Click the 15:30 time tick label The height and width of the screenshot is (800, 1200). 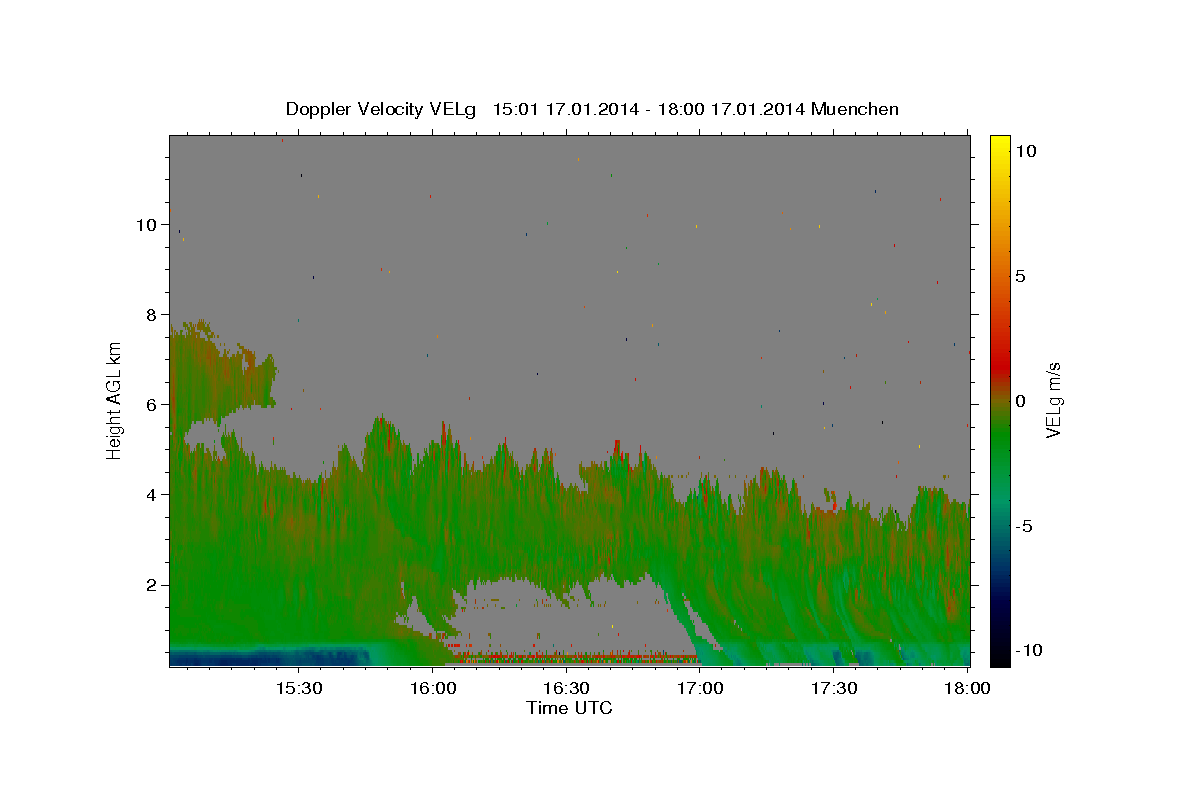(298, 689)
